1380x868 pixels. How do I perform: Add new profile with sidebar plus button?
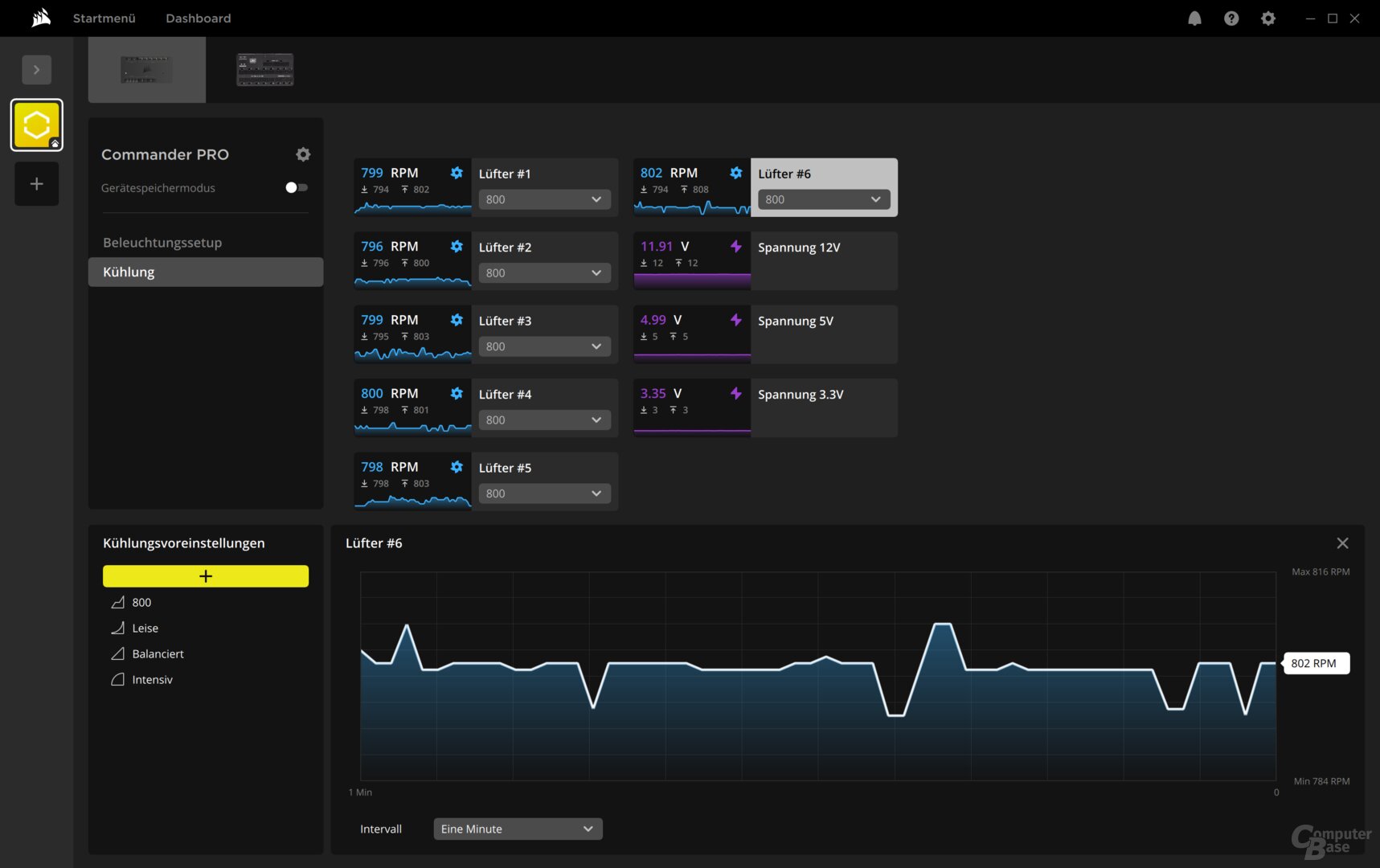36,184
